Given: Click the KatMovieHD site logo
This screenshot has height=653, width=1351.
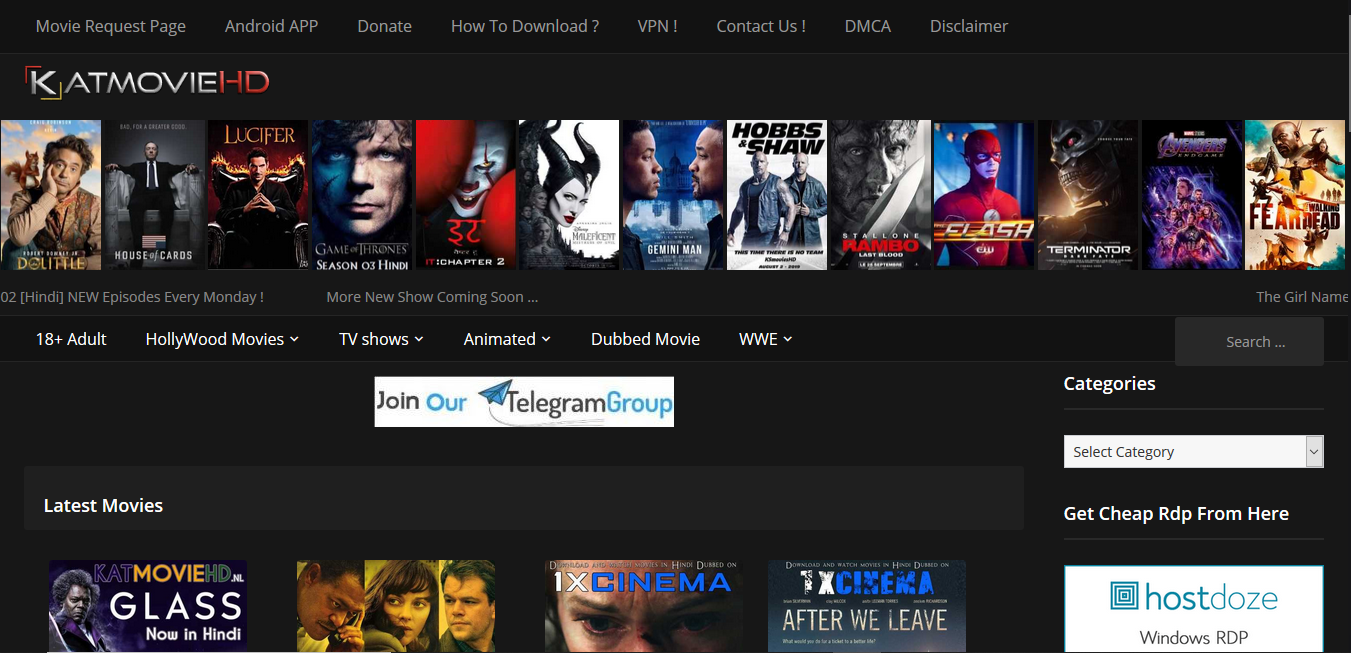Looking at the screenshot, I should tap(147, 83).
